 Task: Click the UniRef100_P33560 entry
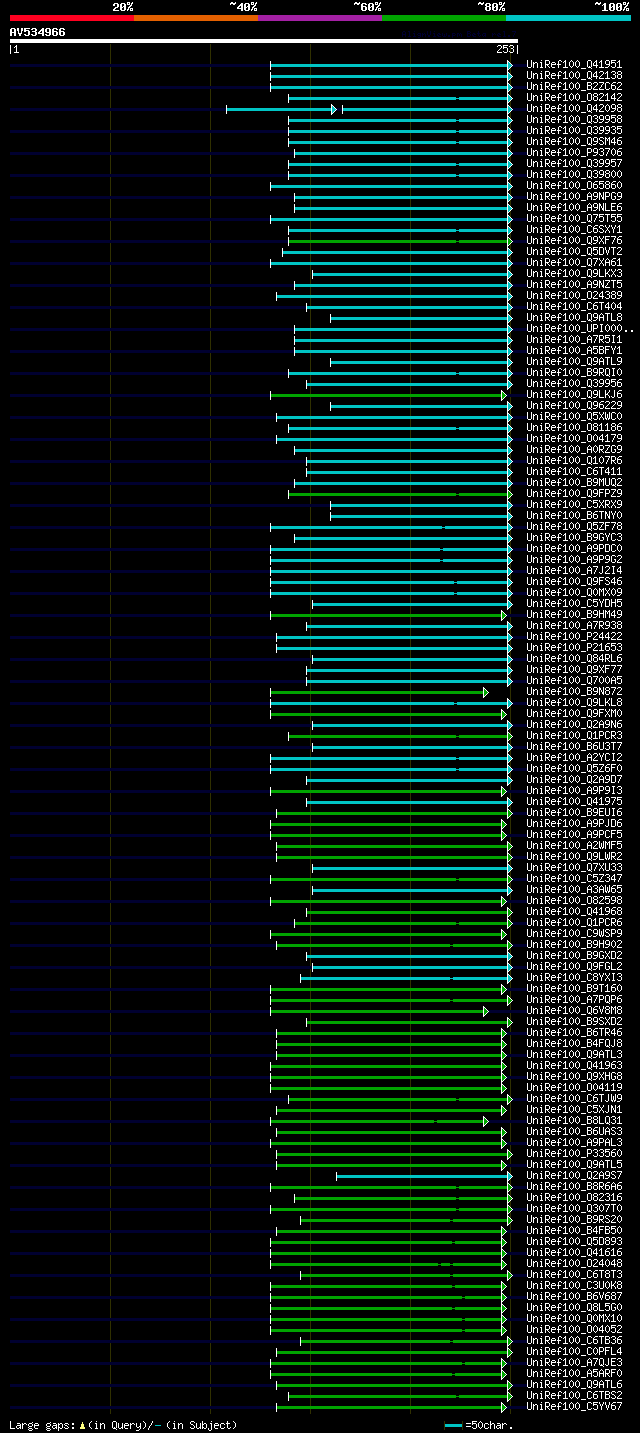[x=574, y=1154]
